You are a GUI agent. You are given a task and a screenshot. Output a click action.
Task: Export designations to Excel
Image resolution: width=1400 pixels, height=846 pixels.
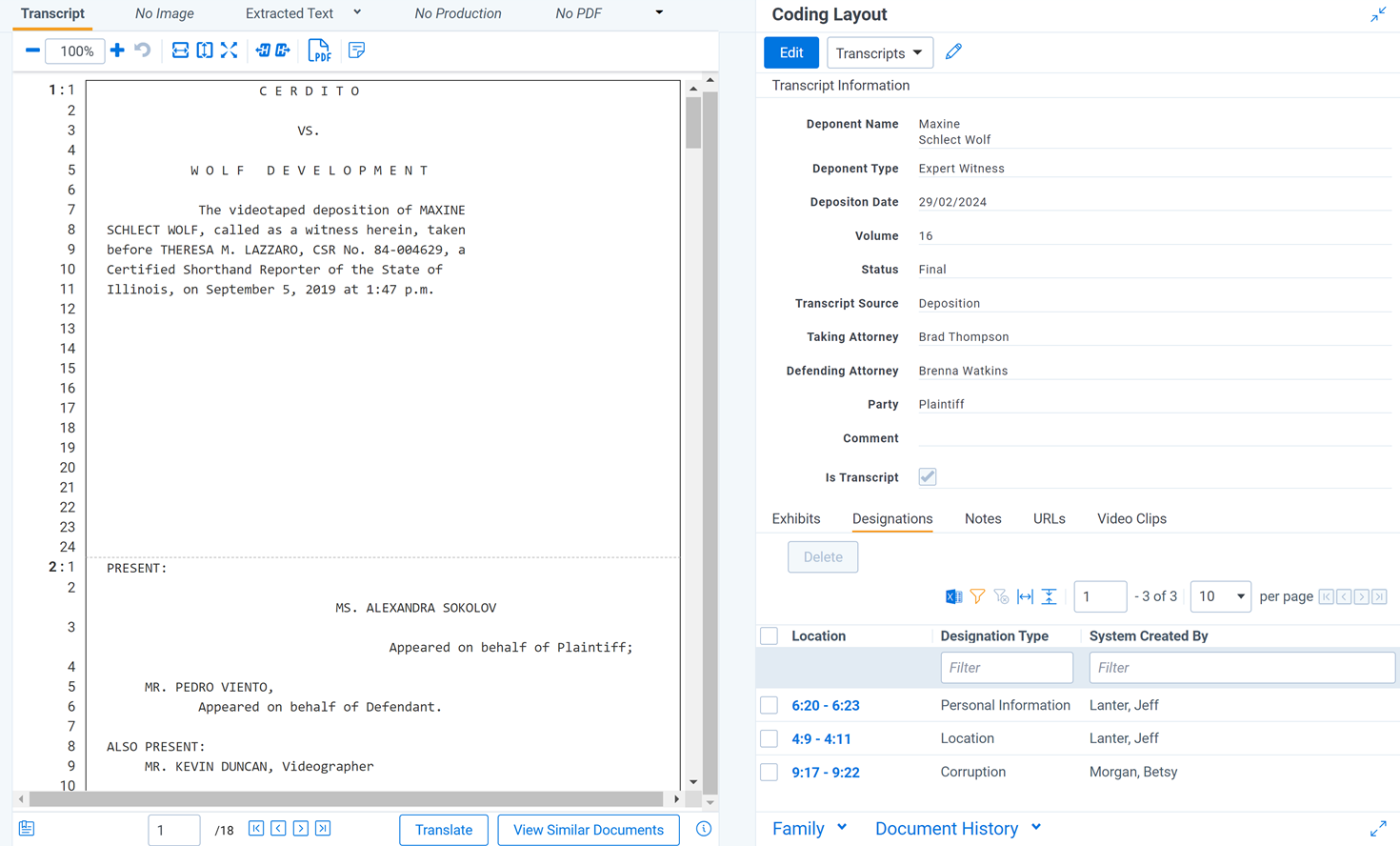tap(953, 596)
